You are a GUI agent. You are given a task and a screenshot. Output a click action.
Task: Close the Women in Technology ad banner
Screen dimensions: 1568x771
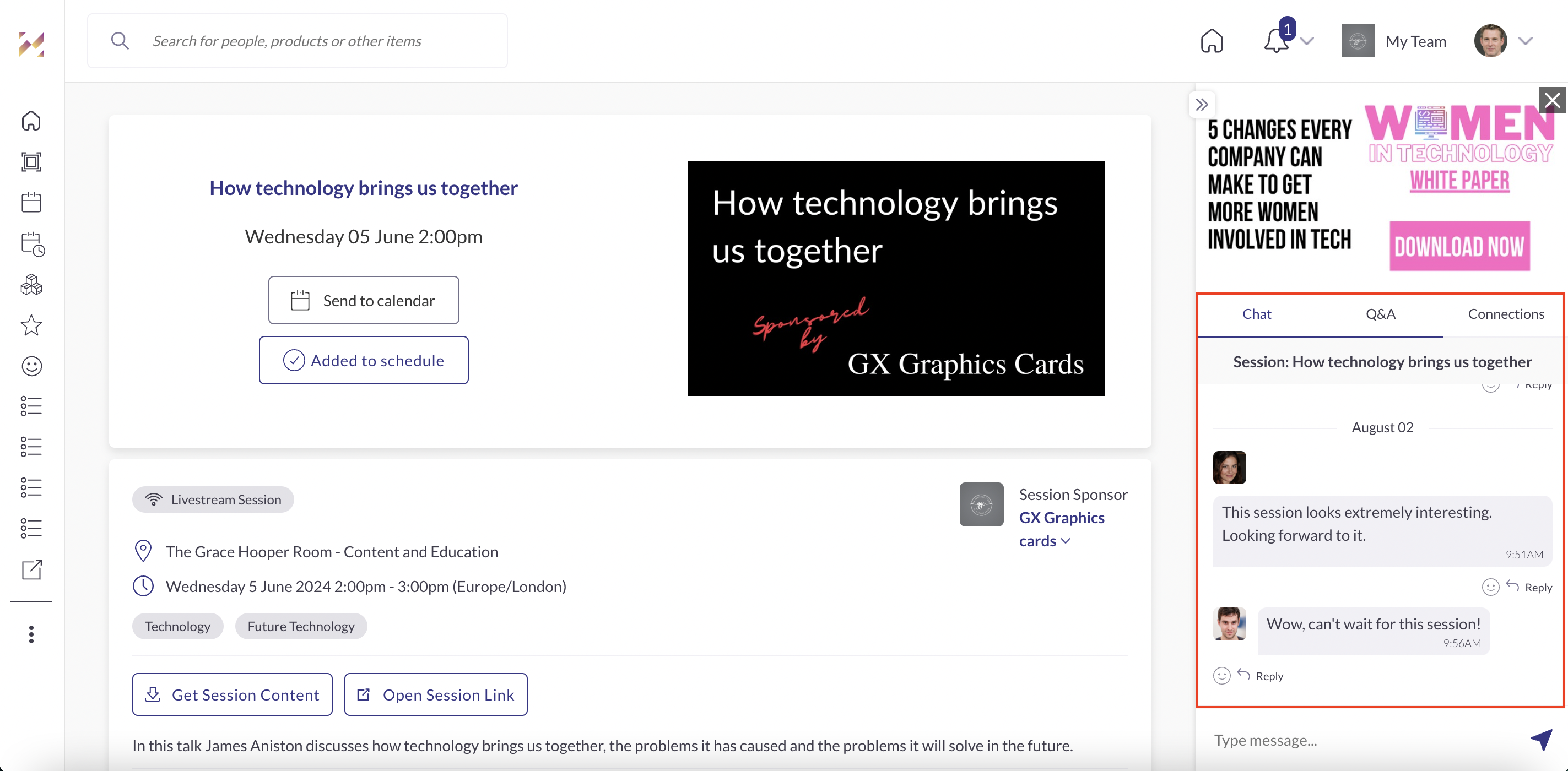1552,100
